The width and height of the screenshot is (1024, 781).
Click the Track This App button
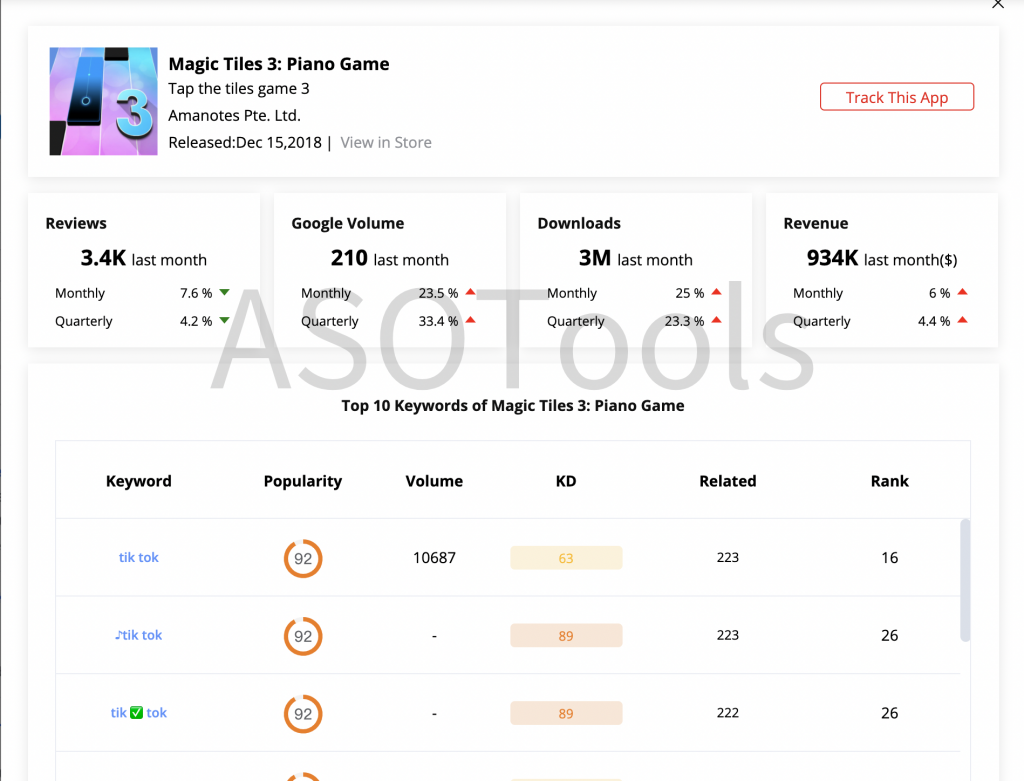[897, 97]
